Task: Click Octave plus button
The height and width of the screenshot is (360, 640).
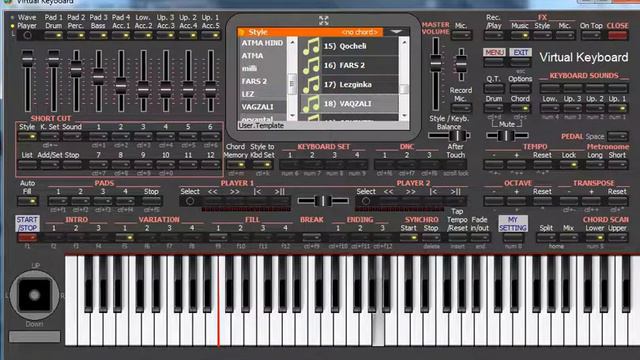Action: tap(516, 201)
